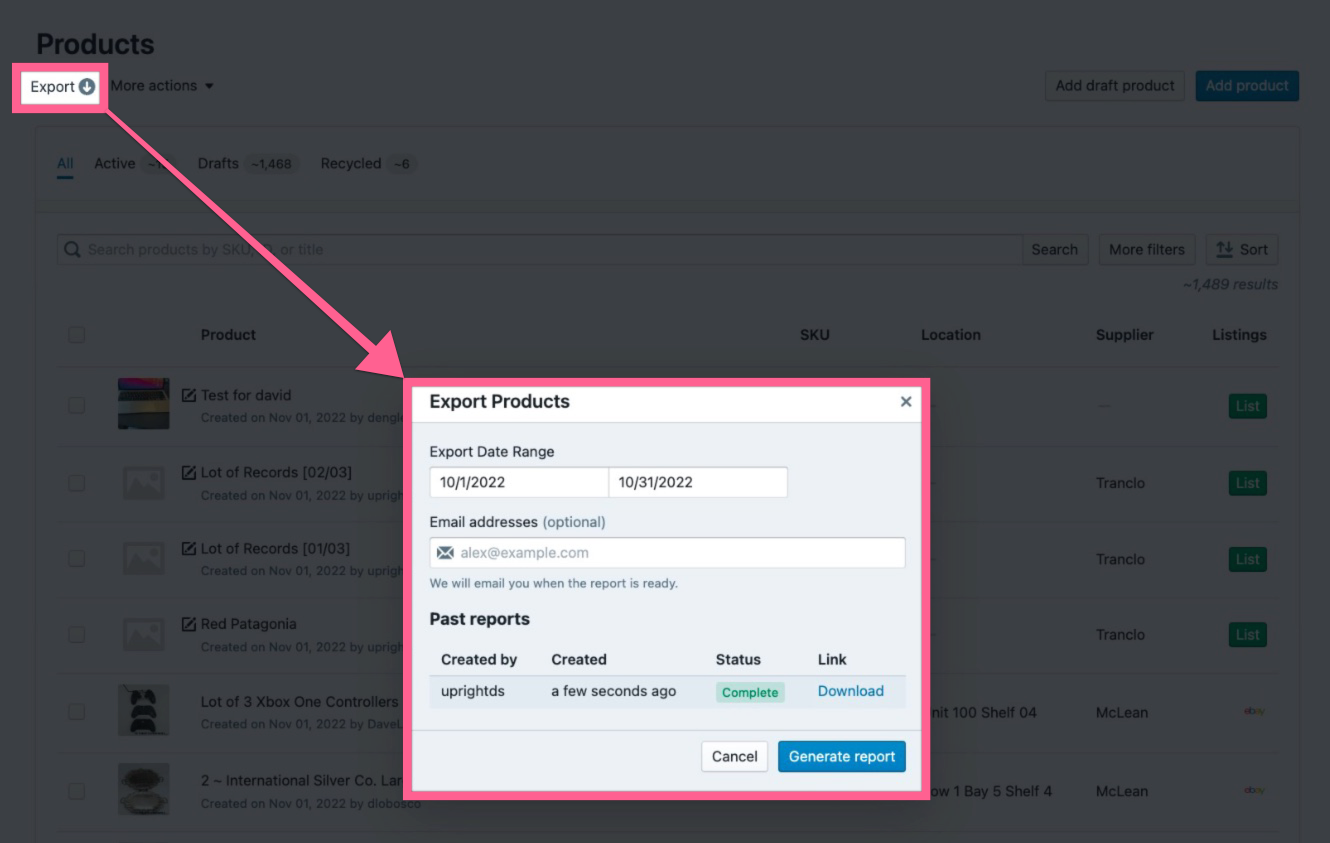1330x843 pixels.
Task: Open Lot of 3 Xbox One Controllers title
Action: pos(299,702)
